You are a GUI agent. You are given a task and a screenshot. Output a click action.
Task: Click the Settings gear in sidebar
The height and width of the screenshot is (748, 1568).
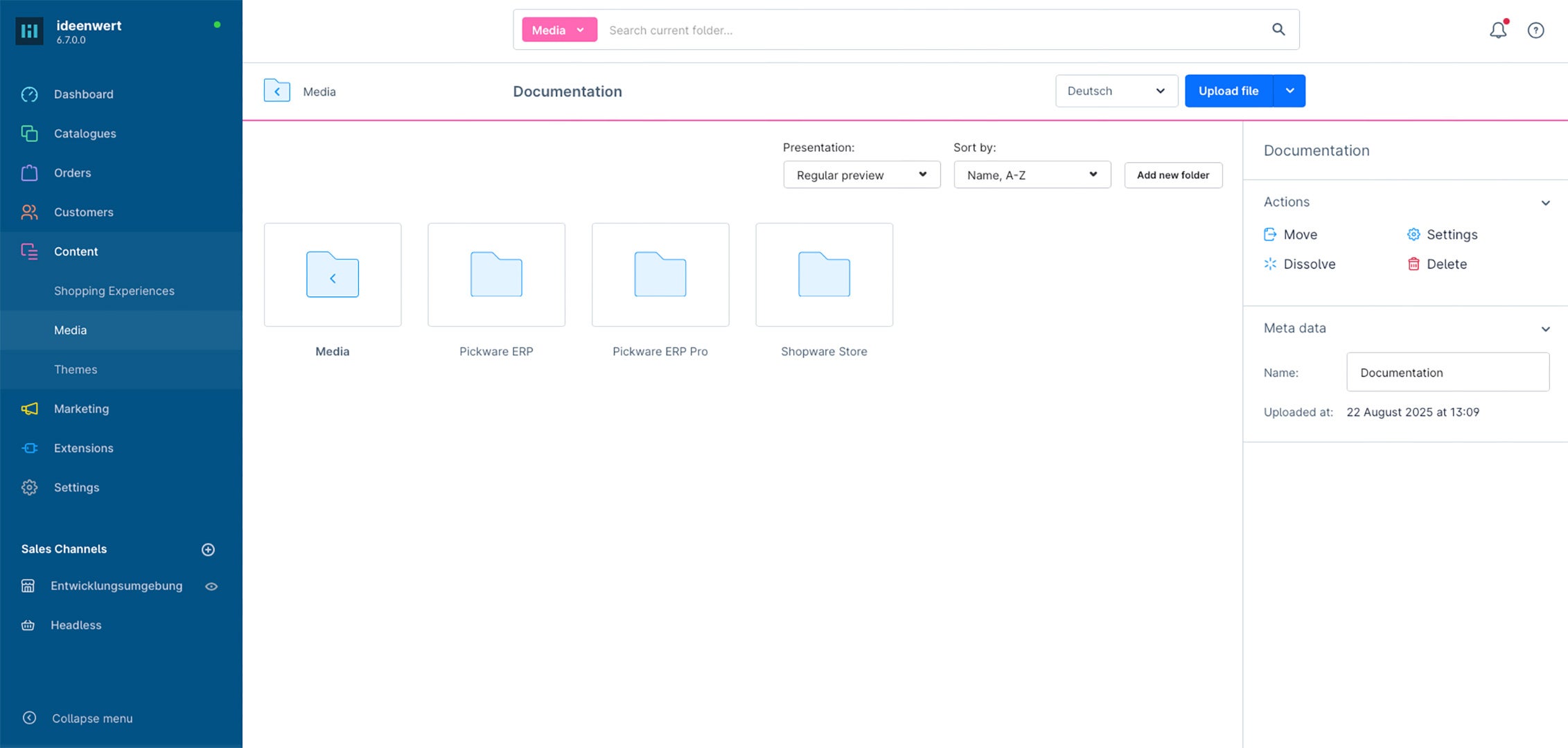(29, 488)
